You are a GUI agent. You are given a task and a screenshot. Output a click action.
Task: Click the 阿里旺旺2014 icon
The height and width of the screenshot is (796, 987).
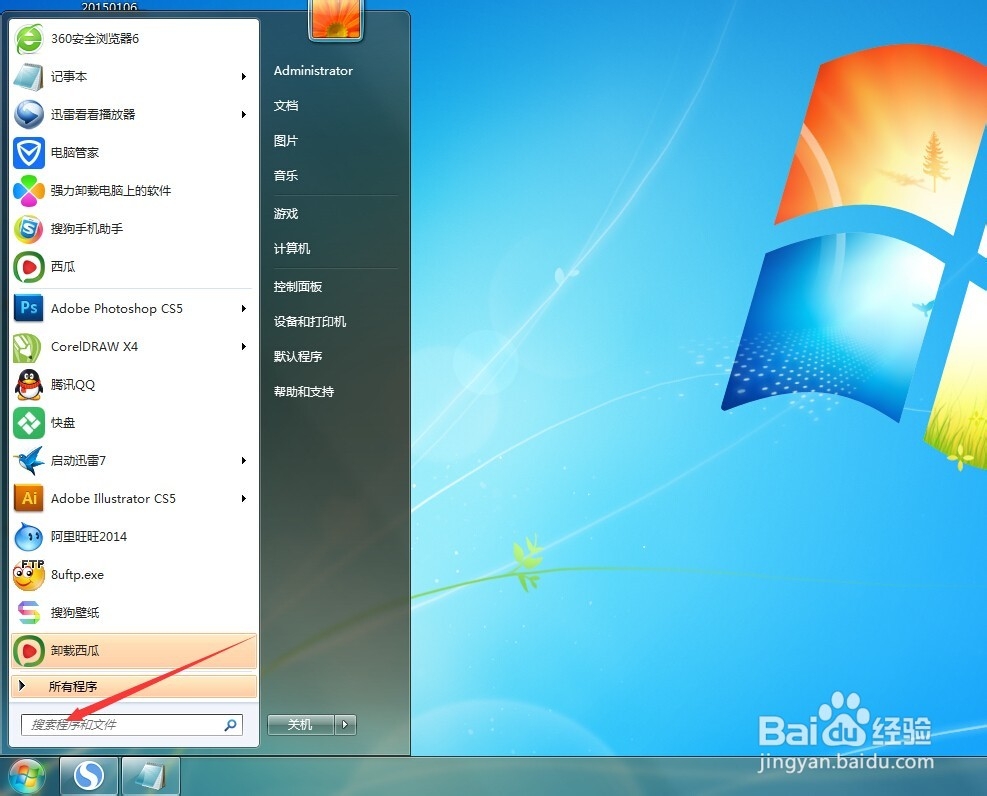[29, 536]
